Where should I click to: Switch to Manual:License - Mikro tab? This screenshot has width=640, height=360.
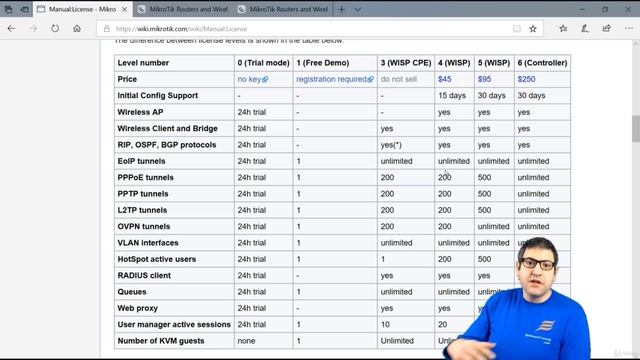pyautogui.click(x=82, y=9)
